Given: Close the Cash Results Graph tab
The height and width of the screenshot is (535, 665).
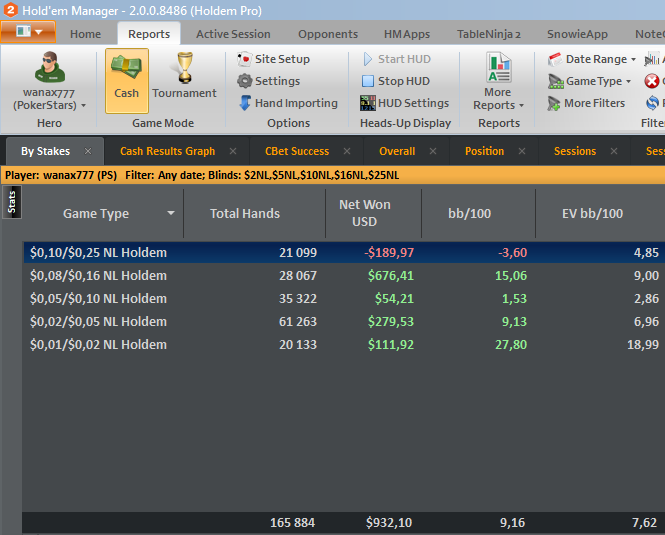Looking at the screenshot, I should (x=233, y=151).
